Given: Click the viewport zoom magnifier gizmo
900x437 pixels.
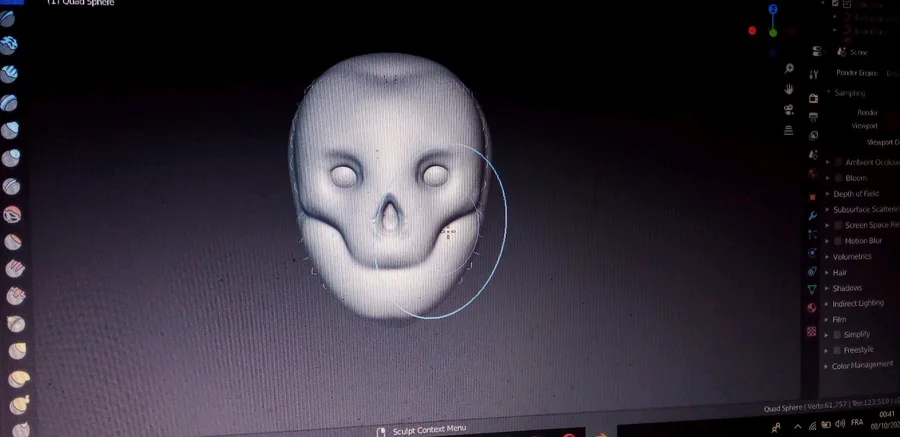Looking at the screenshot, I should click(789, 68).
